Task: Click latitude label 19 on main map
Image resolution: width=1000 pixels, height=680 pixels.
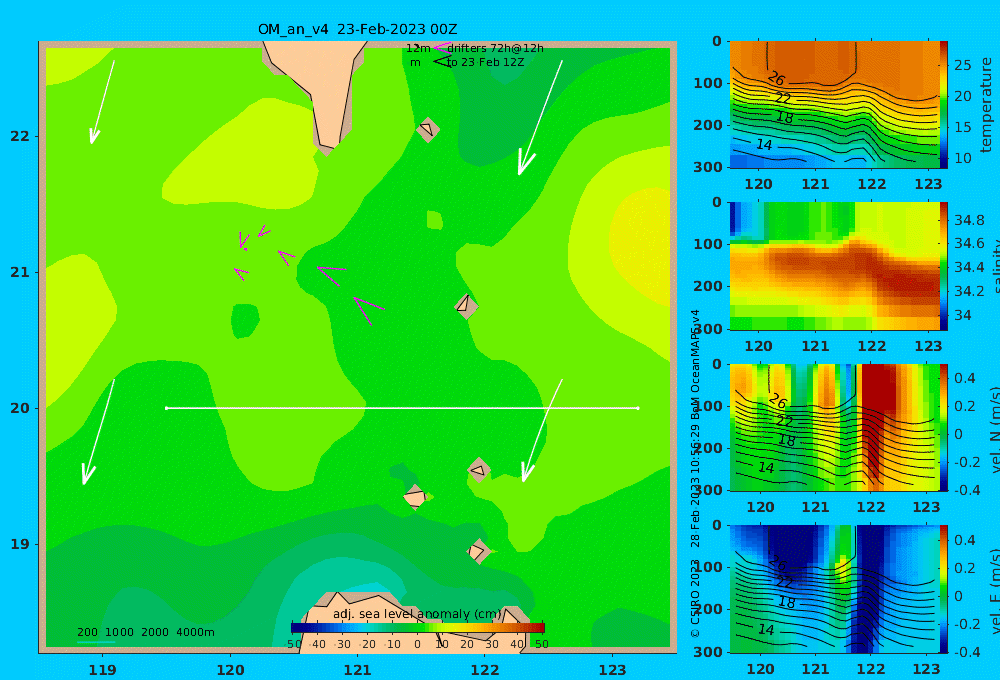Action: pos(20,544)
